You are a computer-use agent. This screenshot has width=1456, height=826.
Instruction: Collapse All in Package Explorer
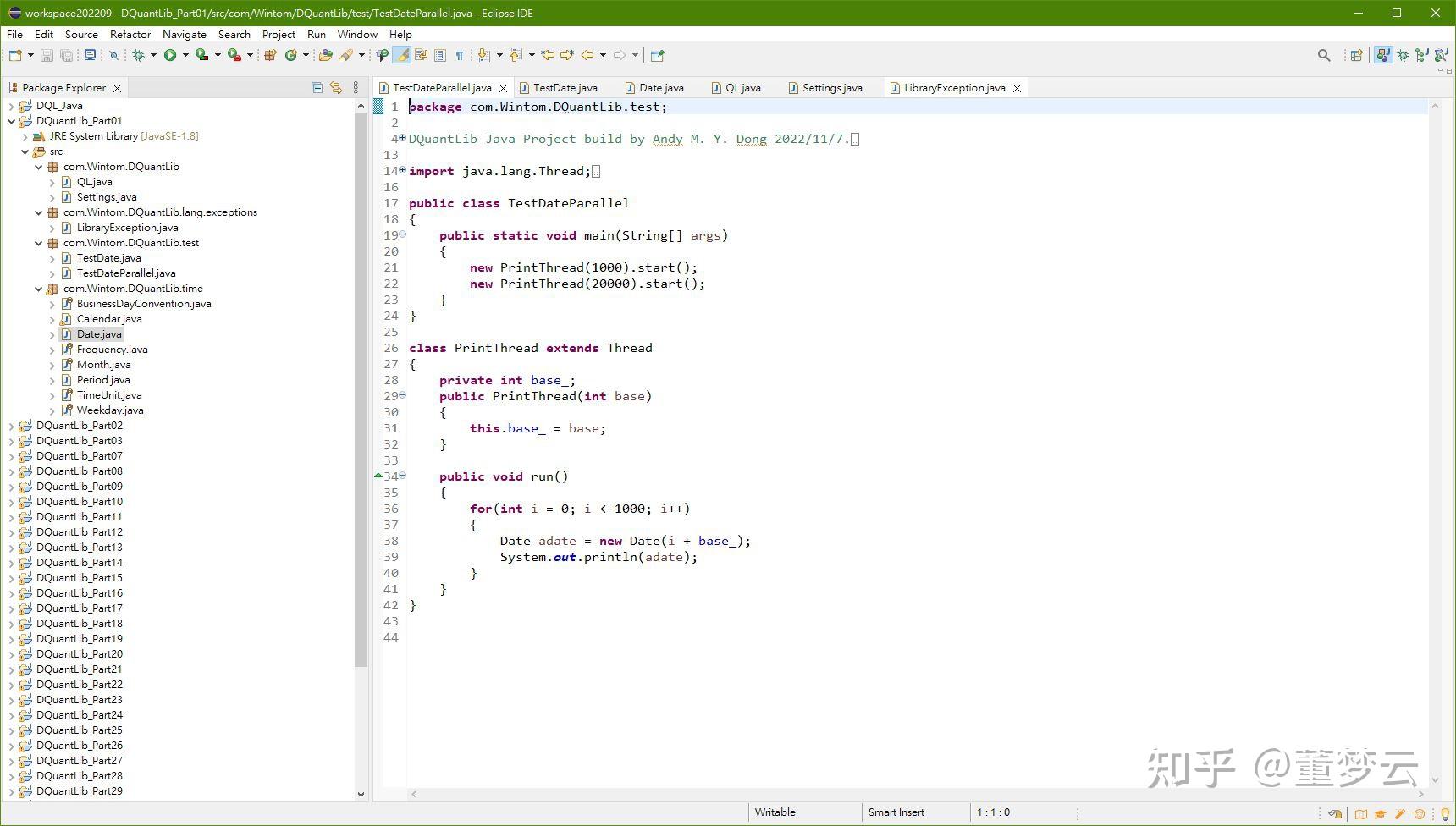317,87
